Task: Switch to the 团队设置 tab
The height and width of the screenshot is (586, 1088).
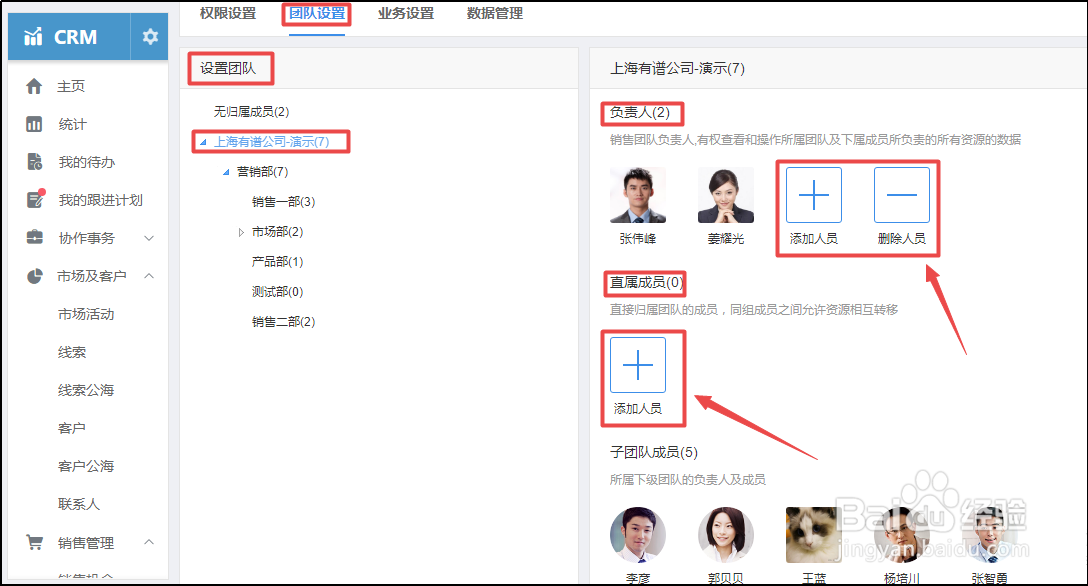Action: (x=317, y=13)
